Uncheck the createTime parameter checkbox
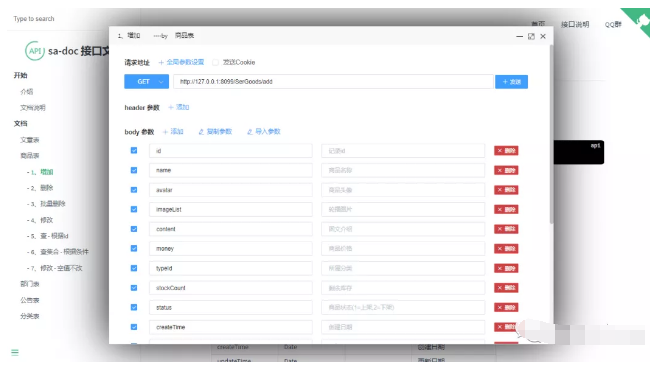 click(134, 327)
